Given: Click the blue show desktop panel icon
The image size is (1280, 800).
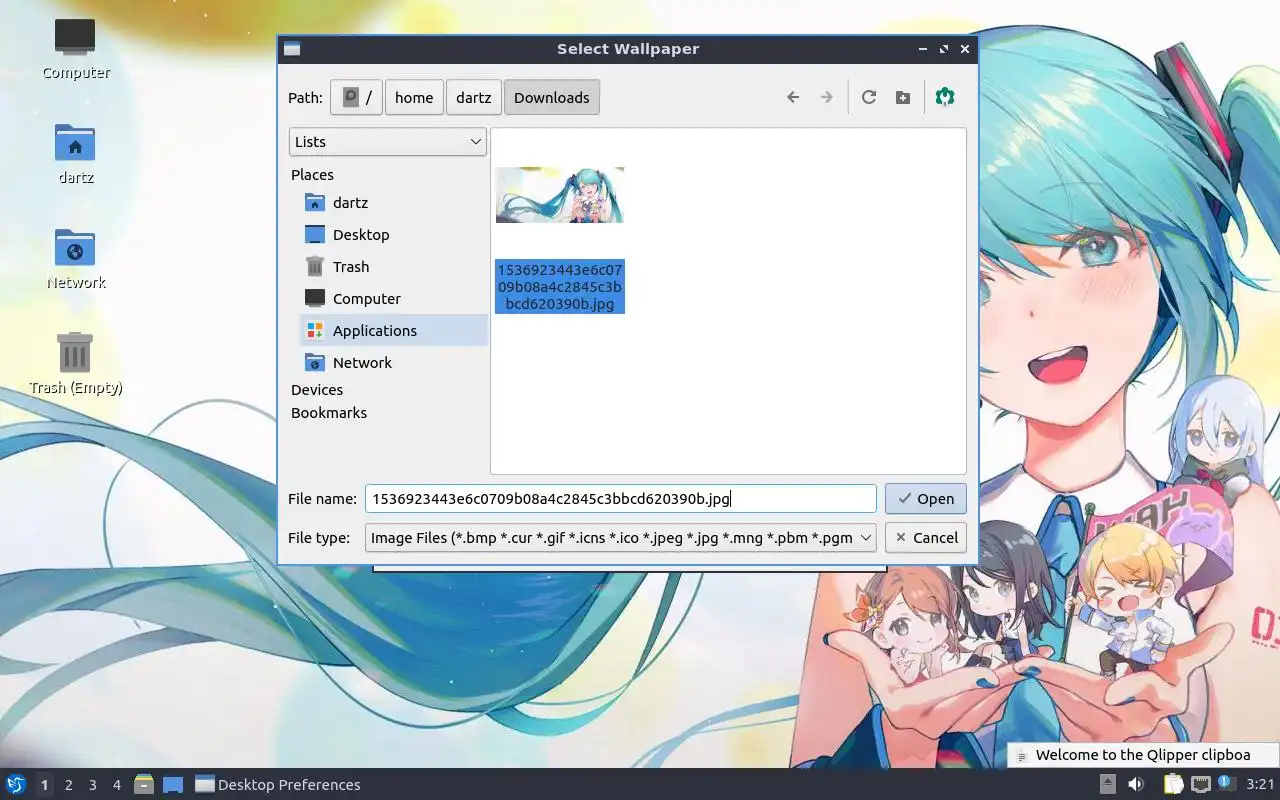Looking at the screenshot, I should (x=172, y=784).
